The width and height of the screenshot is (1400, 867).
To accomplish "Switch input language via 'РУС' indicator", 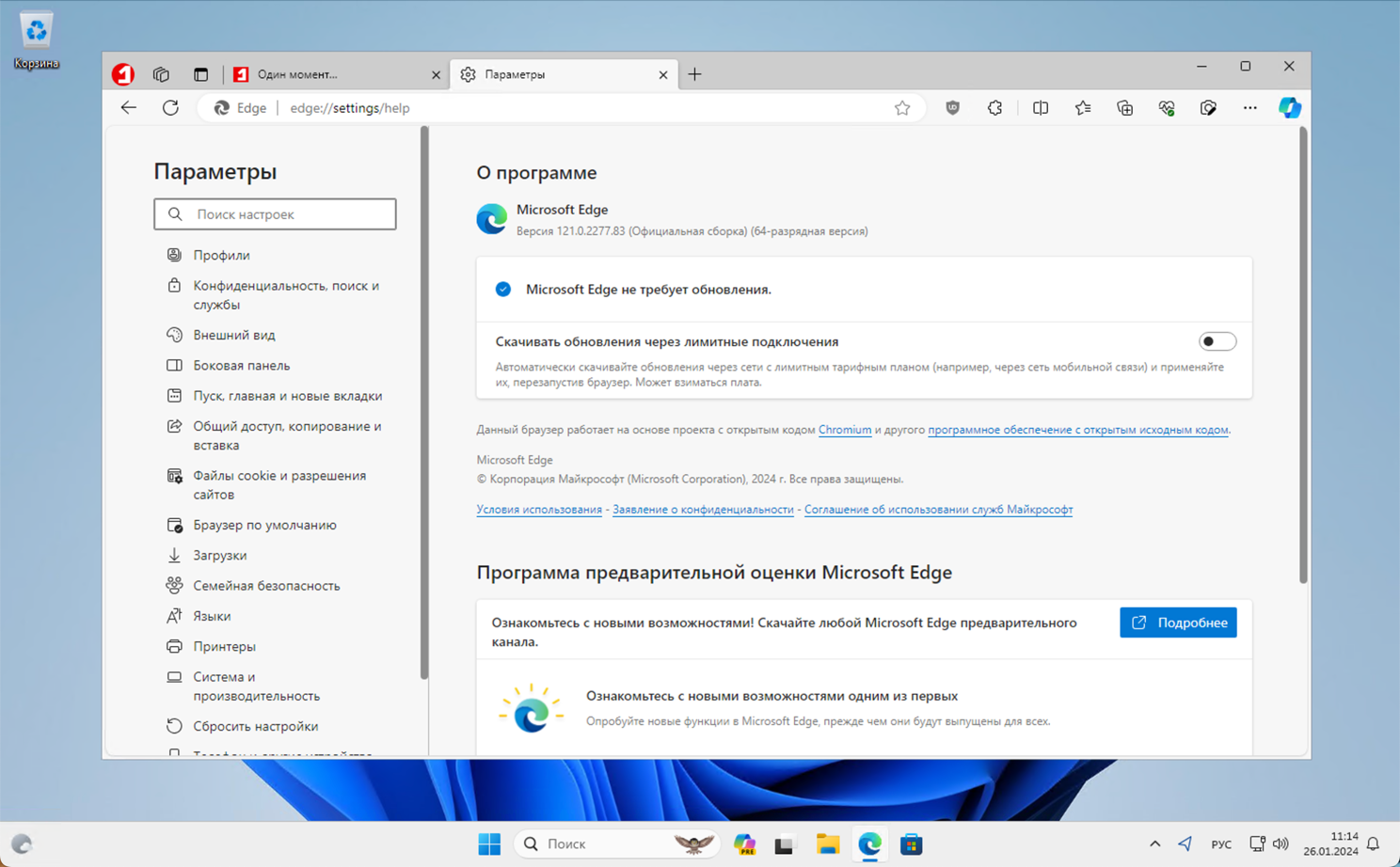I will tap(1221, 844).
